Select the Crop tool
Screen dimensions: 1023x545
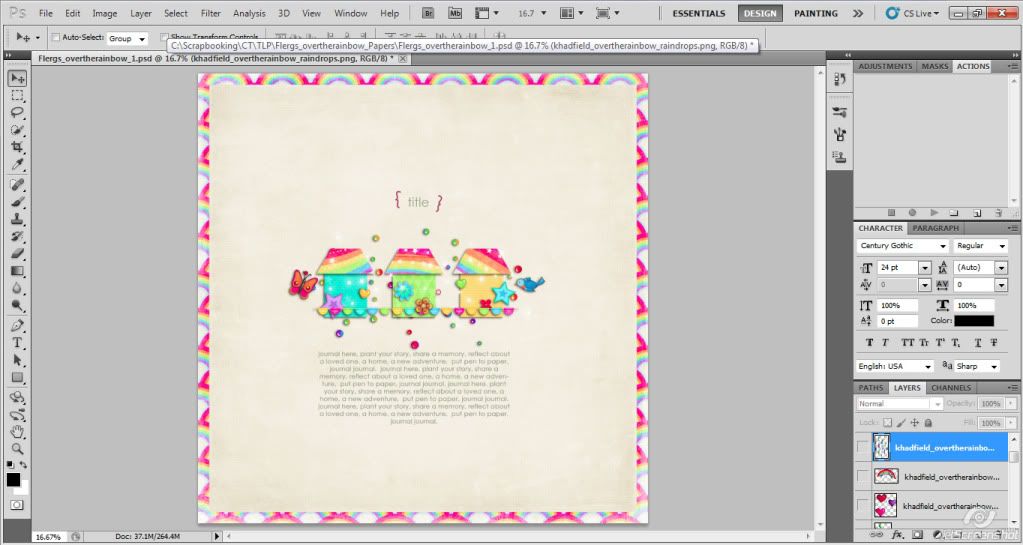tap(17, 146)
